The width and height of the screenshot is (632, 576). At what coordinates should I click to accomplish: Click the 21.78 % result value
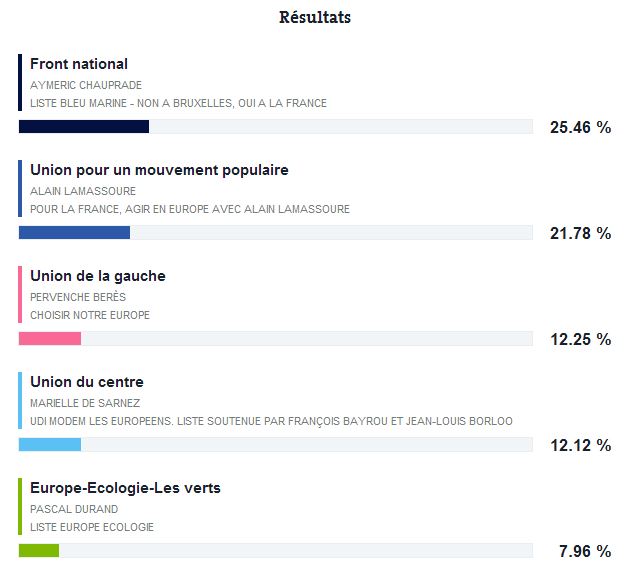tap(580, 233)
